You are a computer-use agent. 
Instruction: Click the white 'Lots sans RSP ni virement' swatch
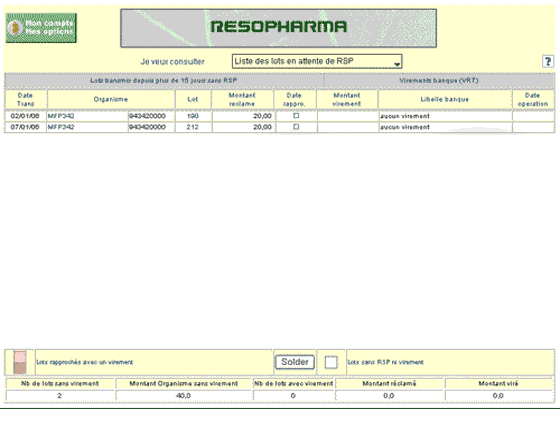pos(331,362)
